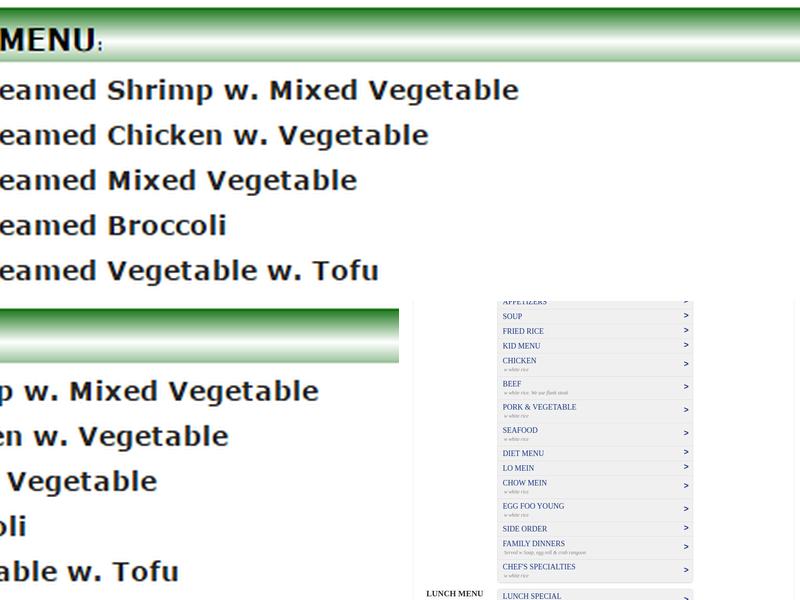Click the chevron on the SIDE ORDER row
This screenshot has width=800, height=600.
click(686, 528)
